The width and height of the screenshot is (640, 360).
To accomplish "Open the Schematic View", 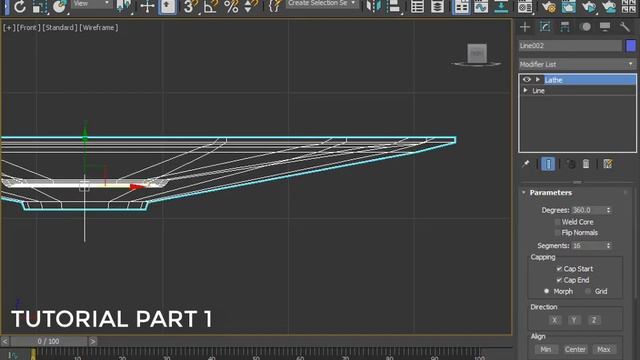I will (x=501, y=7).
